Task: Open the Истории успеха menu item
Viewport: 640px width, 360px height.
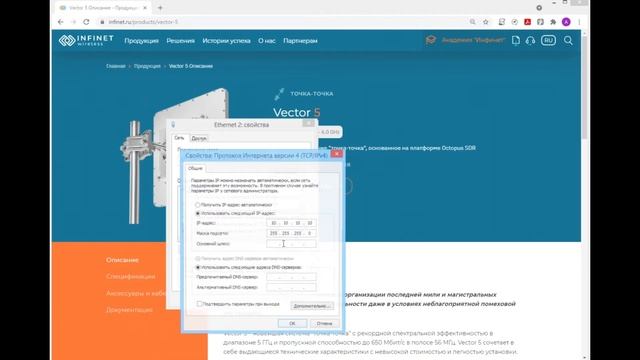Action: pyautogui.click(x=226, y=41)
